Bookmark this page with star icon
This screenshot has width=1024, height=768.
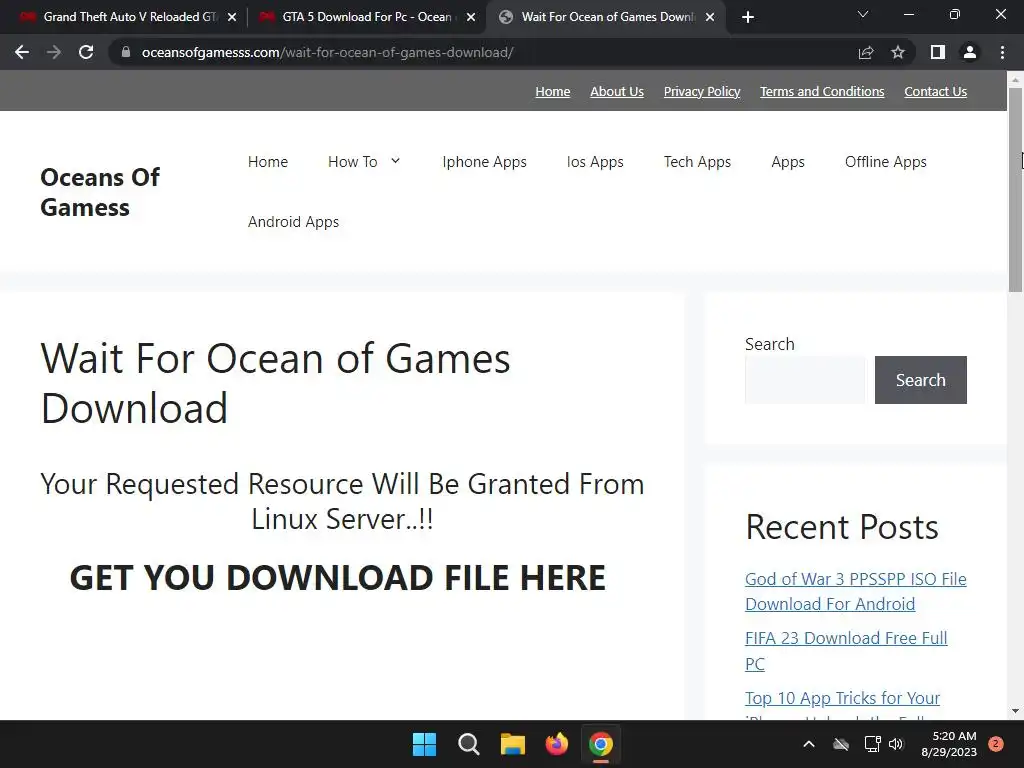pyautogui.click(x=898, y=52)
